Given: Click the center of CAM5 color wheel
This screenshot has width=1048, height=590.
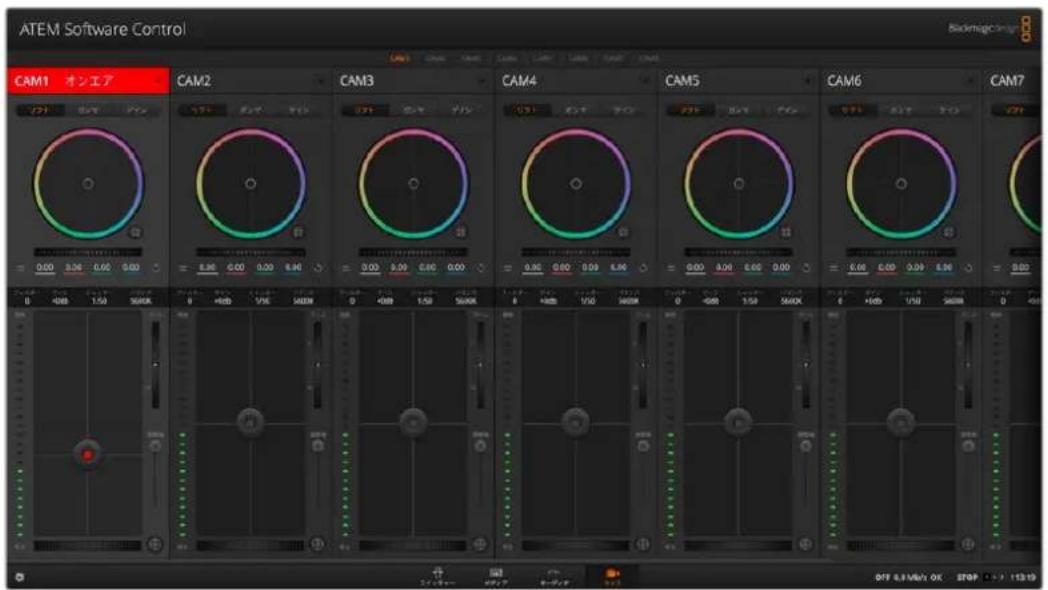Looking at the screenshot, I should coord(738,183).
